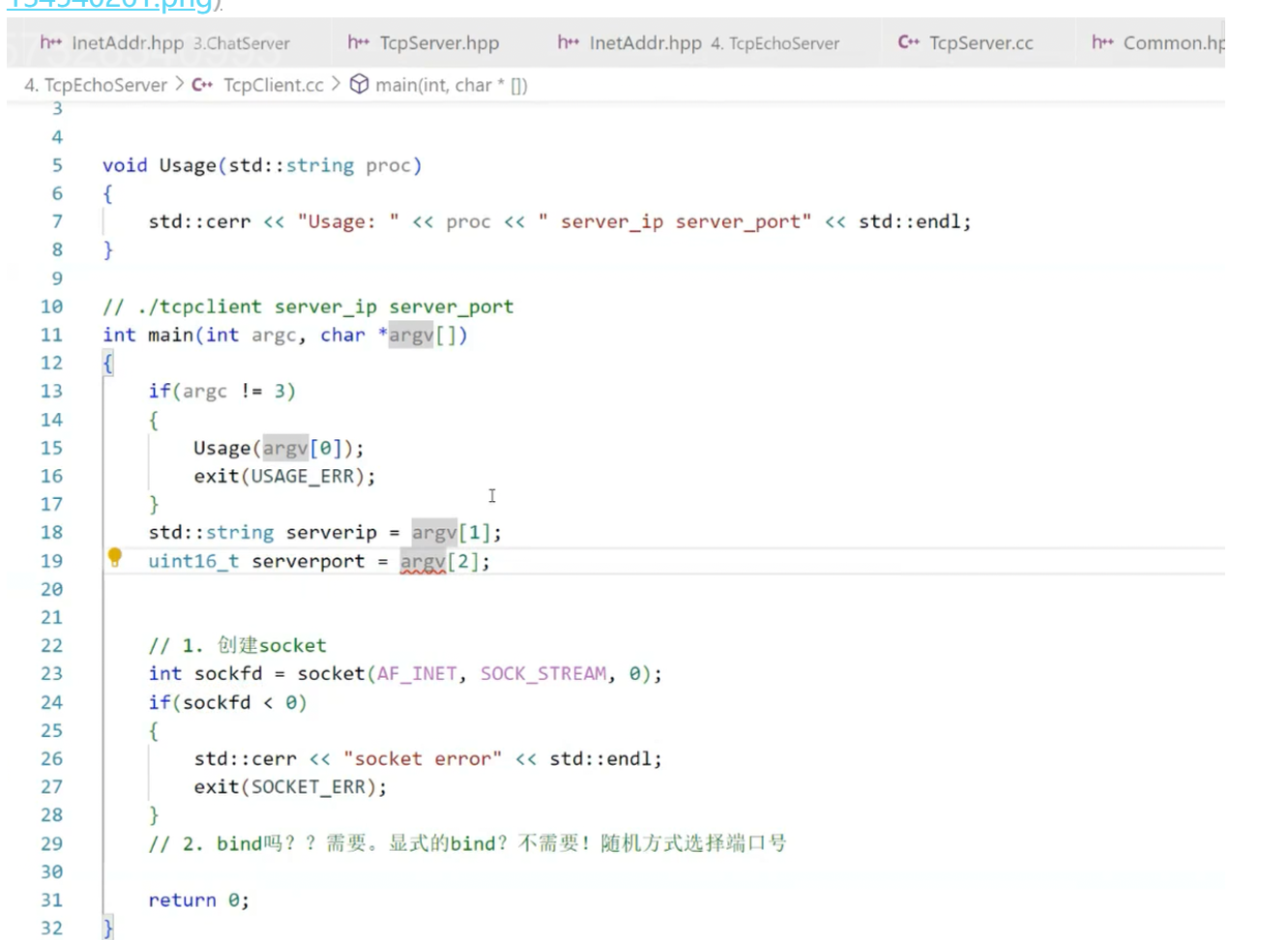Click the red-underlined argv on line 19
Image resolution: width=1288 pixels, height=940 pixels.
423,562
